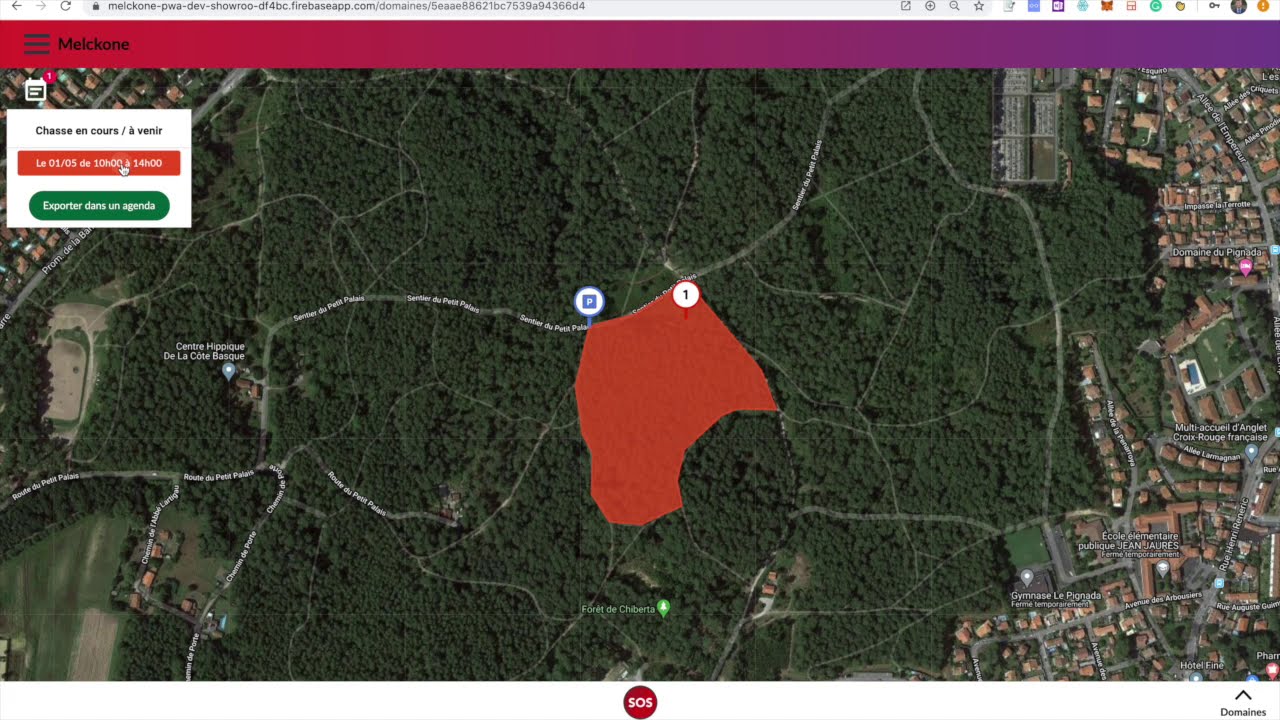Image resolution: width=1280 pixels, height=720 pixels.
Task: Bookmark page with the star icon
Action: pyautogui.click(x=979, y=6)
